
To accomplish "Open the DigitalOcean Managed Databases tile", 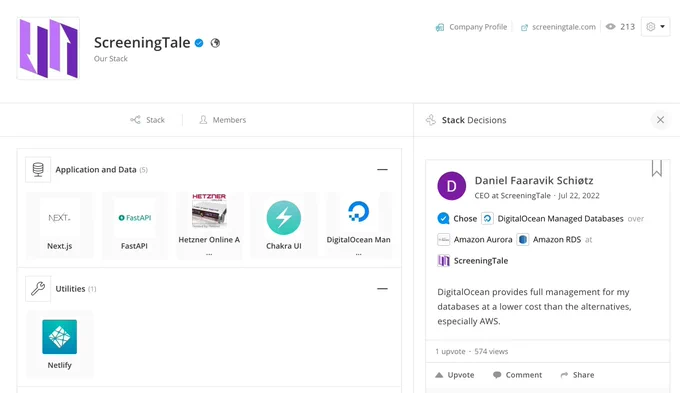I will pyautogui.click(x=359, y=226).
